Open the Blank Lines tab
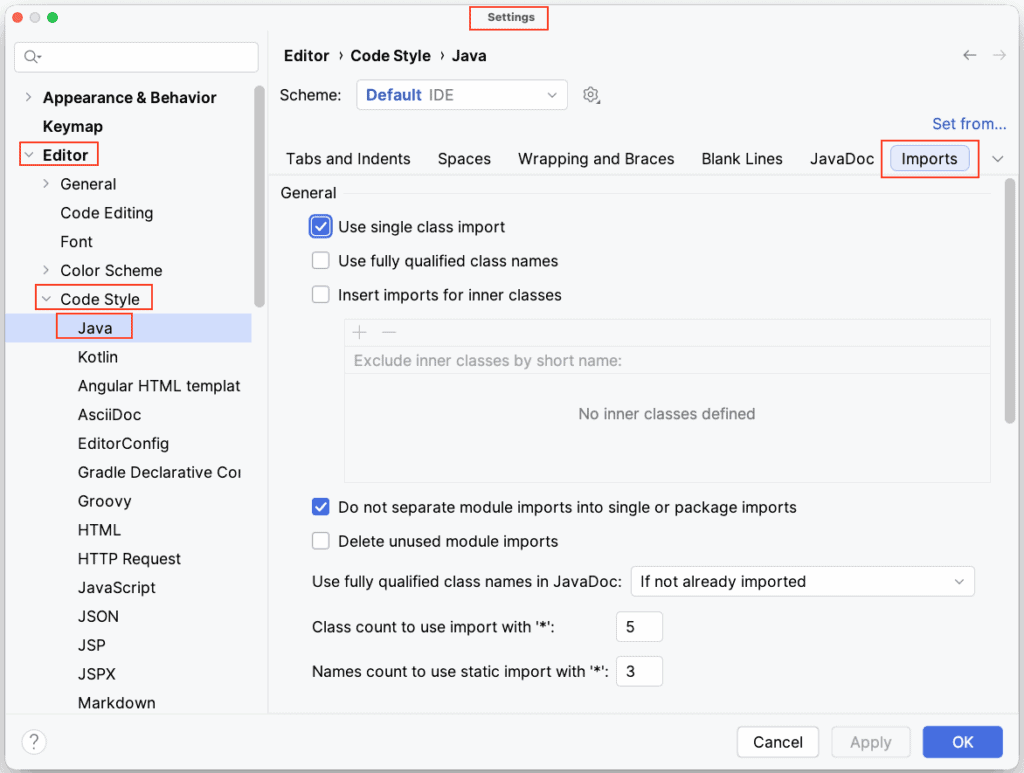Screen dimensions: 1024x773 click(x=742, y=159)
